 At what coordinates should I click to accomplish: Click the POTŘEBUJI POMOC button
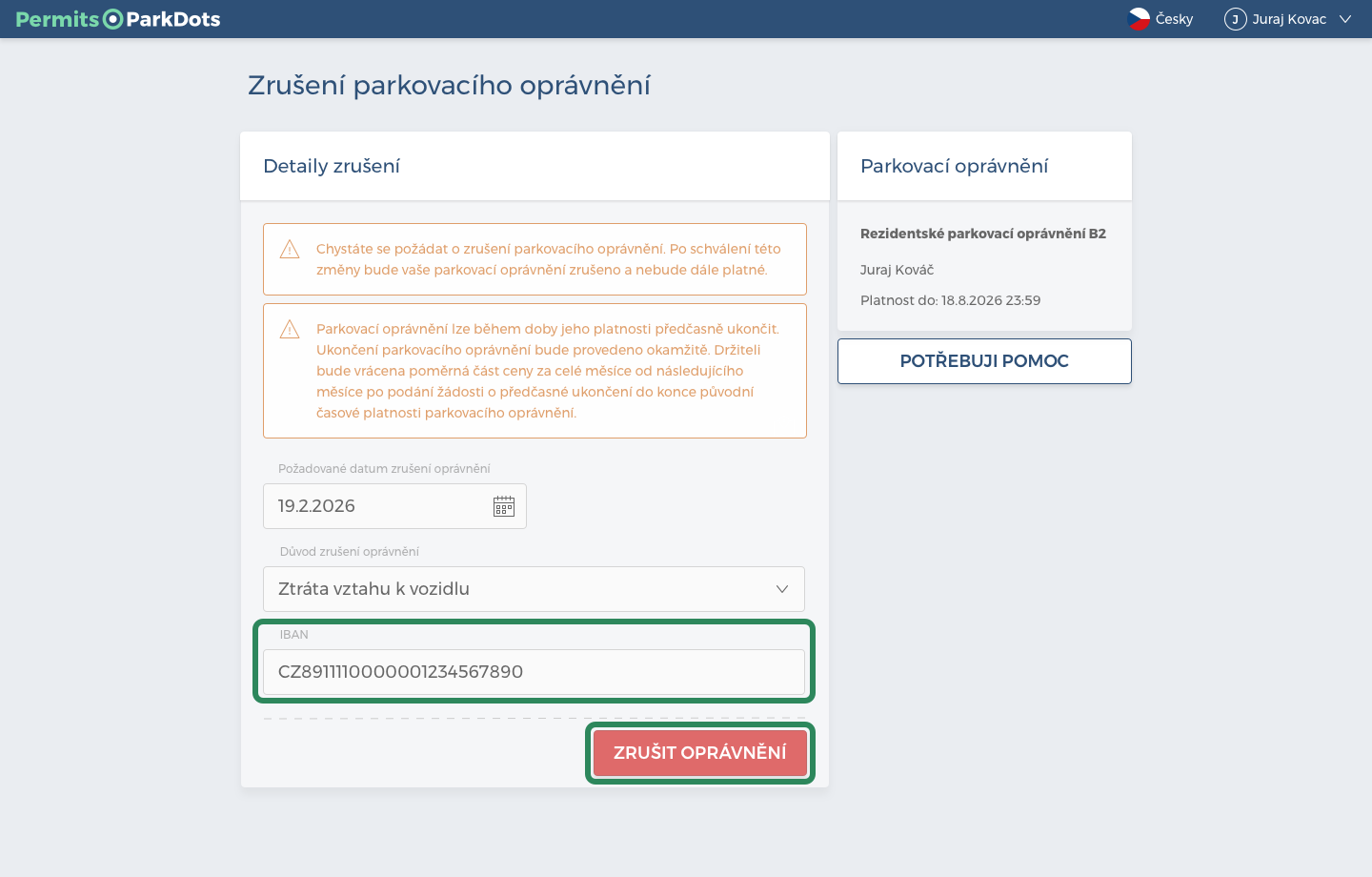(x=984, y=361)
